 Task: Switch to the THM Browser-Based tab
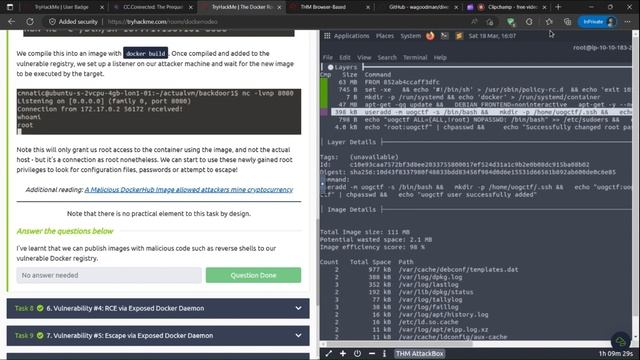pyautogui.click(x=323, y=7)
